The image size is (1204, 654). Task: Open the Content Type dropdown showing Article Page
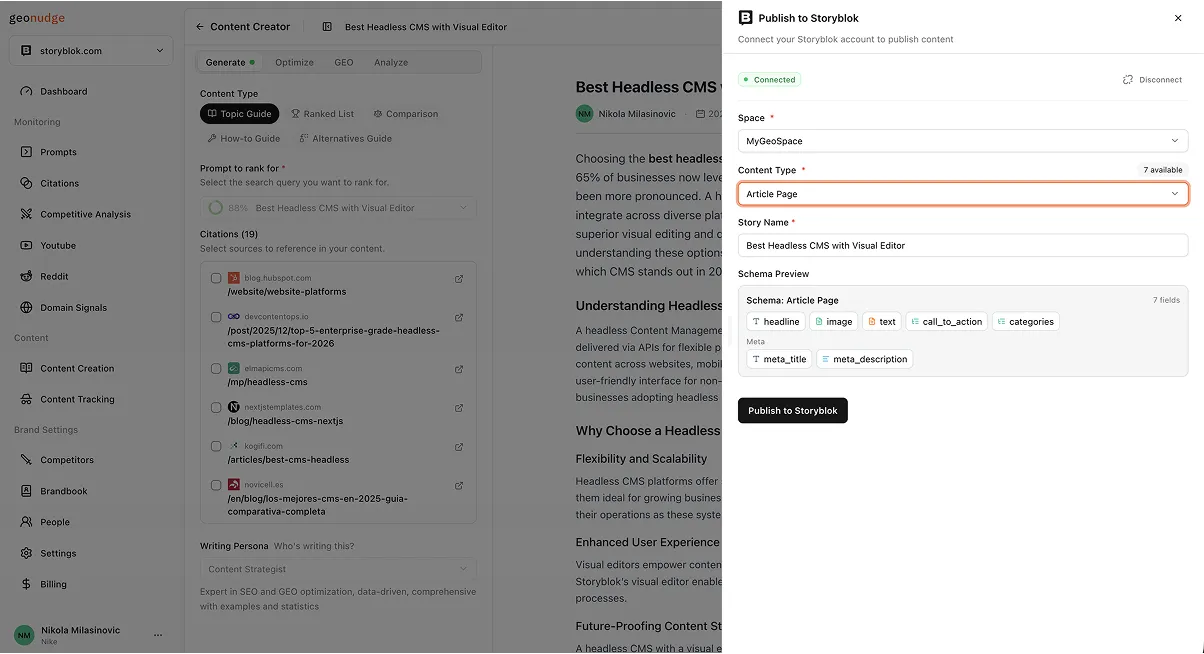click(961, 193)
